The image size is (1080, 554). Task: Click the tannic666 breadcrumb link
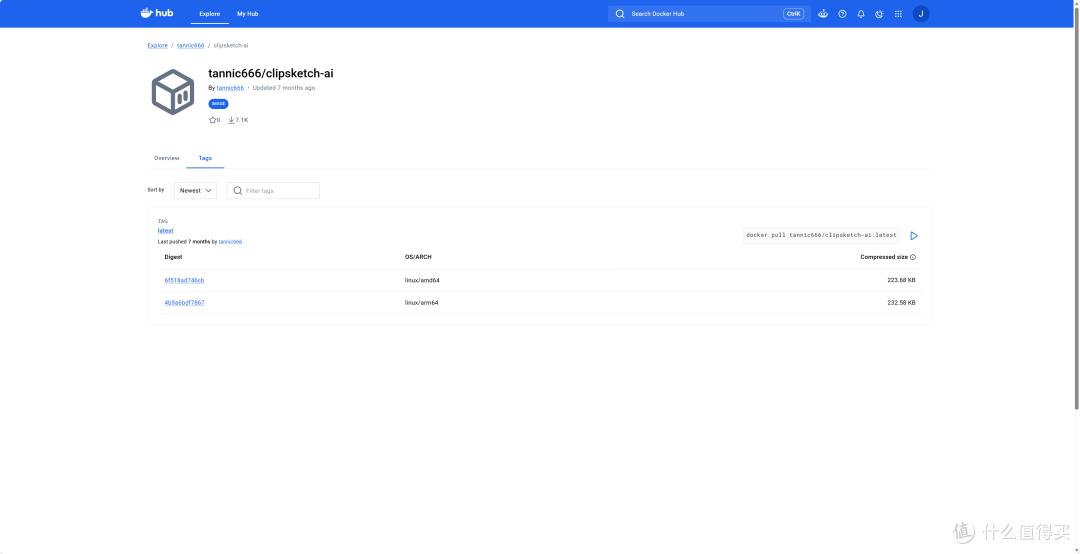coord(190,45)
